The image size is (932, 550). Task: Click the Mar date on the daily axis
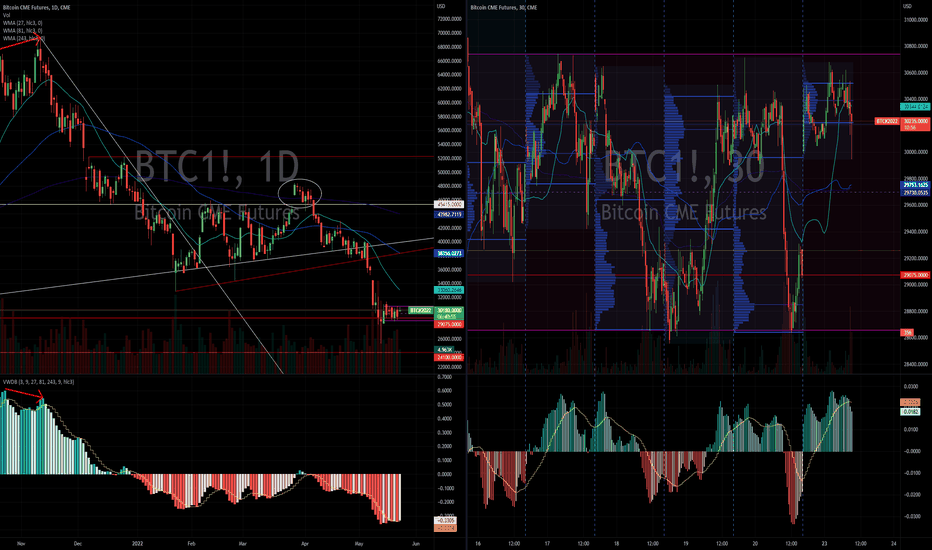(243, 543)
